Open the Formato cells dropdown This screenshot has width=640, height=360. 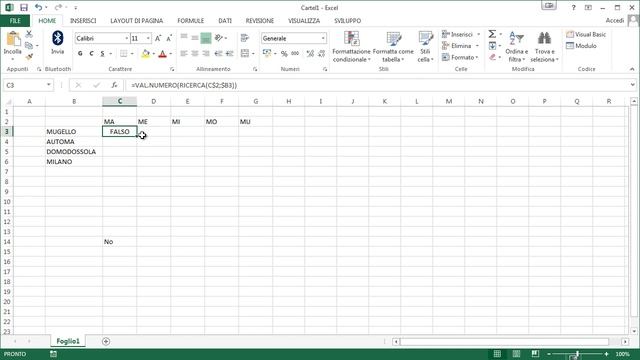(x=460, y=58)
